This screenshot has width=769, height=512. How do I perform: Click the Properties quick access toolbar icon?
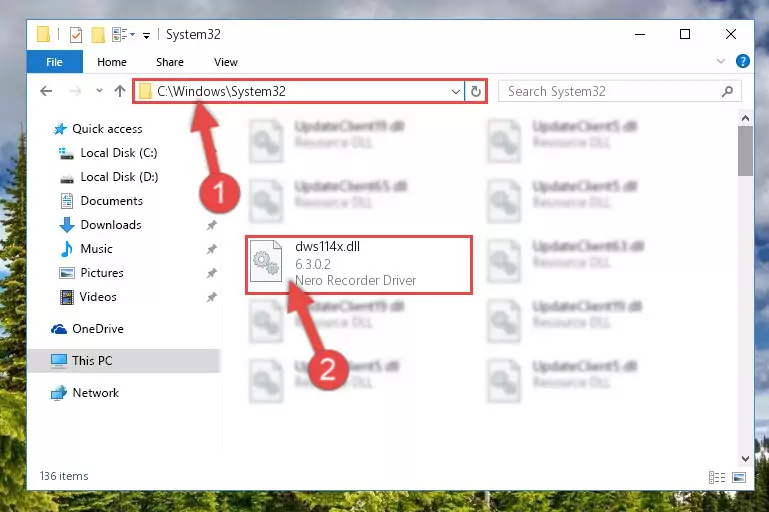[x=76, y=35]
